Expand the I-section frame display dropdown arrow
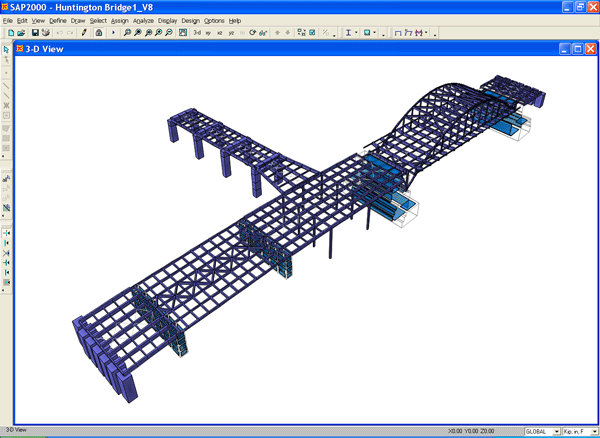600x438 pixels. [x=357, y=33]
